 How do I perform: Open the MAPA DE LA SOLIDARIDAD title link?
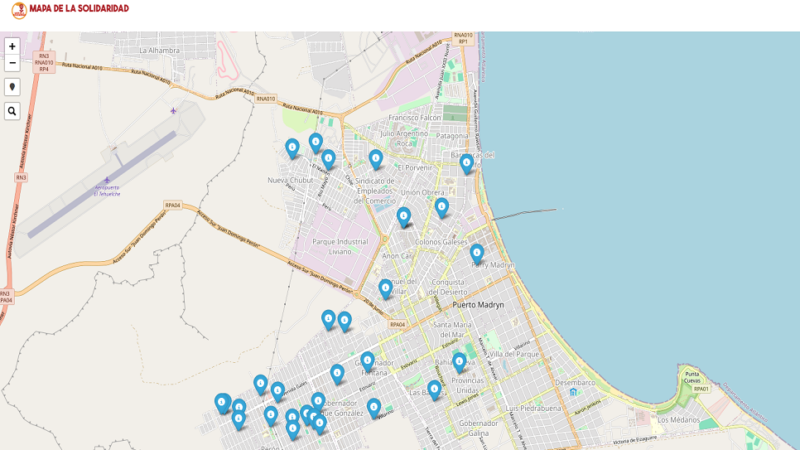79,9
